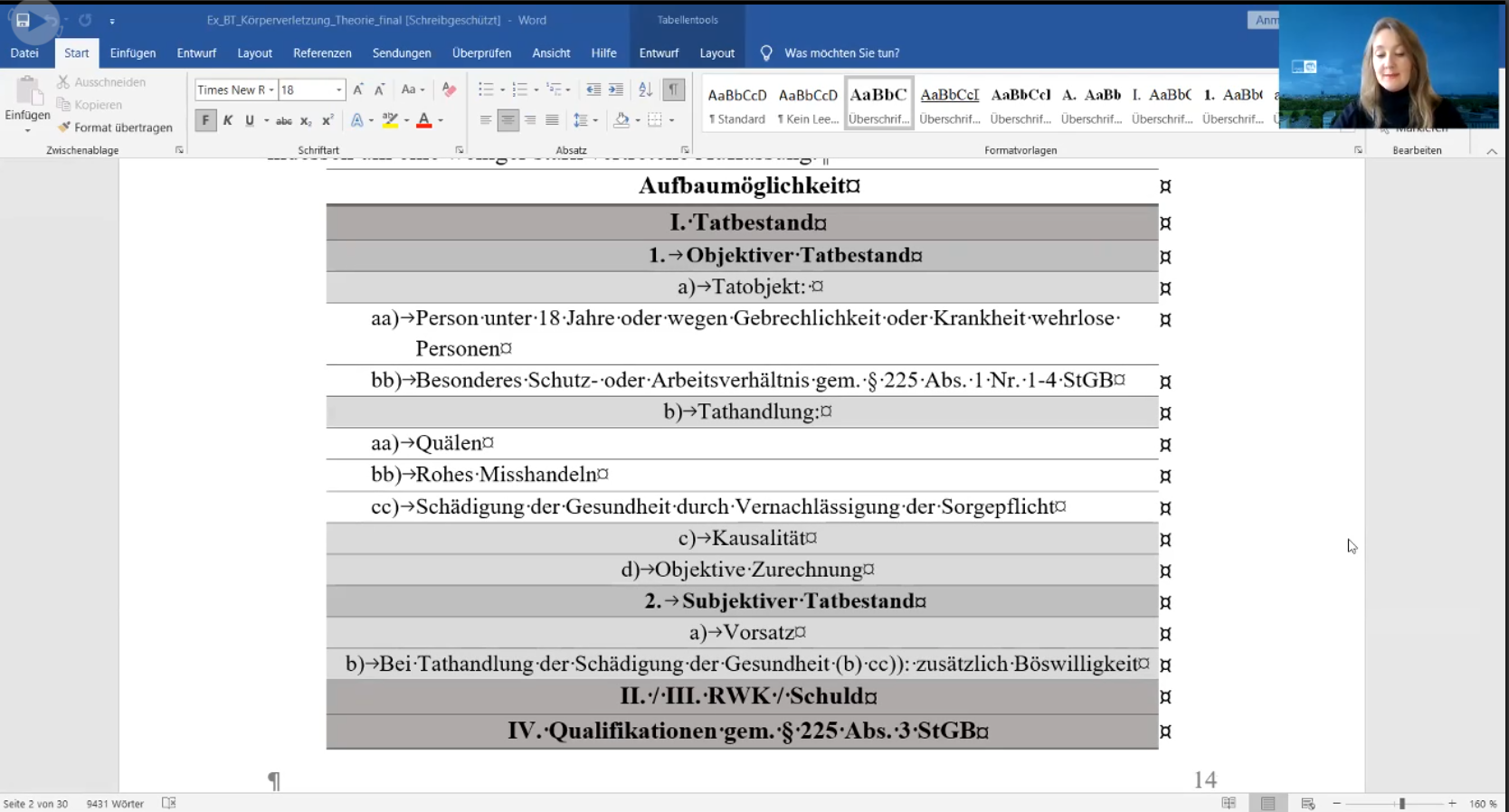Switch to the Einfügen ribbon tab
The height and width of the screenshot is (812, 1509).
[133, 53]
